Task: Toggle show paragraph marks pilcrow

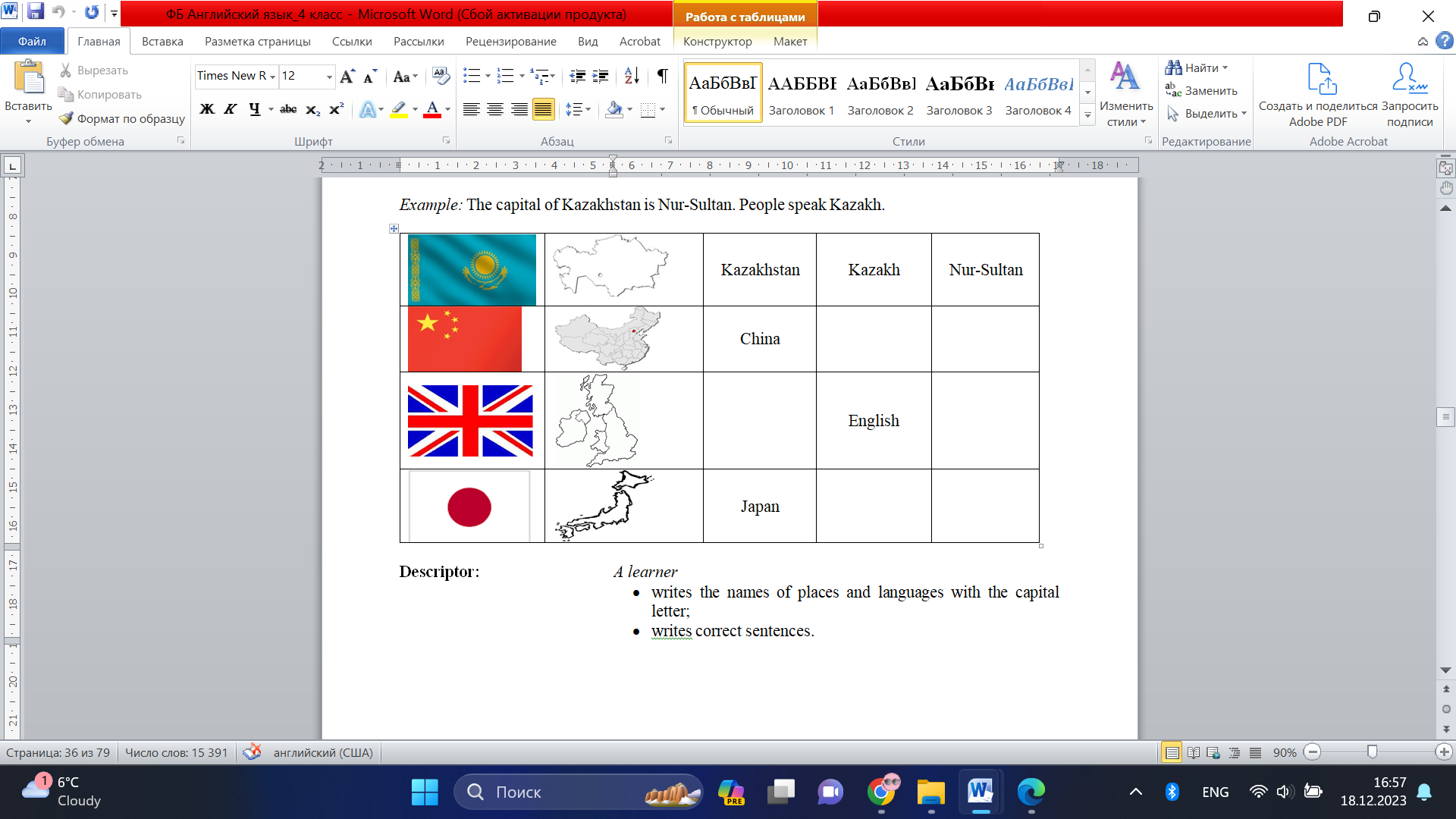Action: coord(663,76)
